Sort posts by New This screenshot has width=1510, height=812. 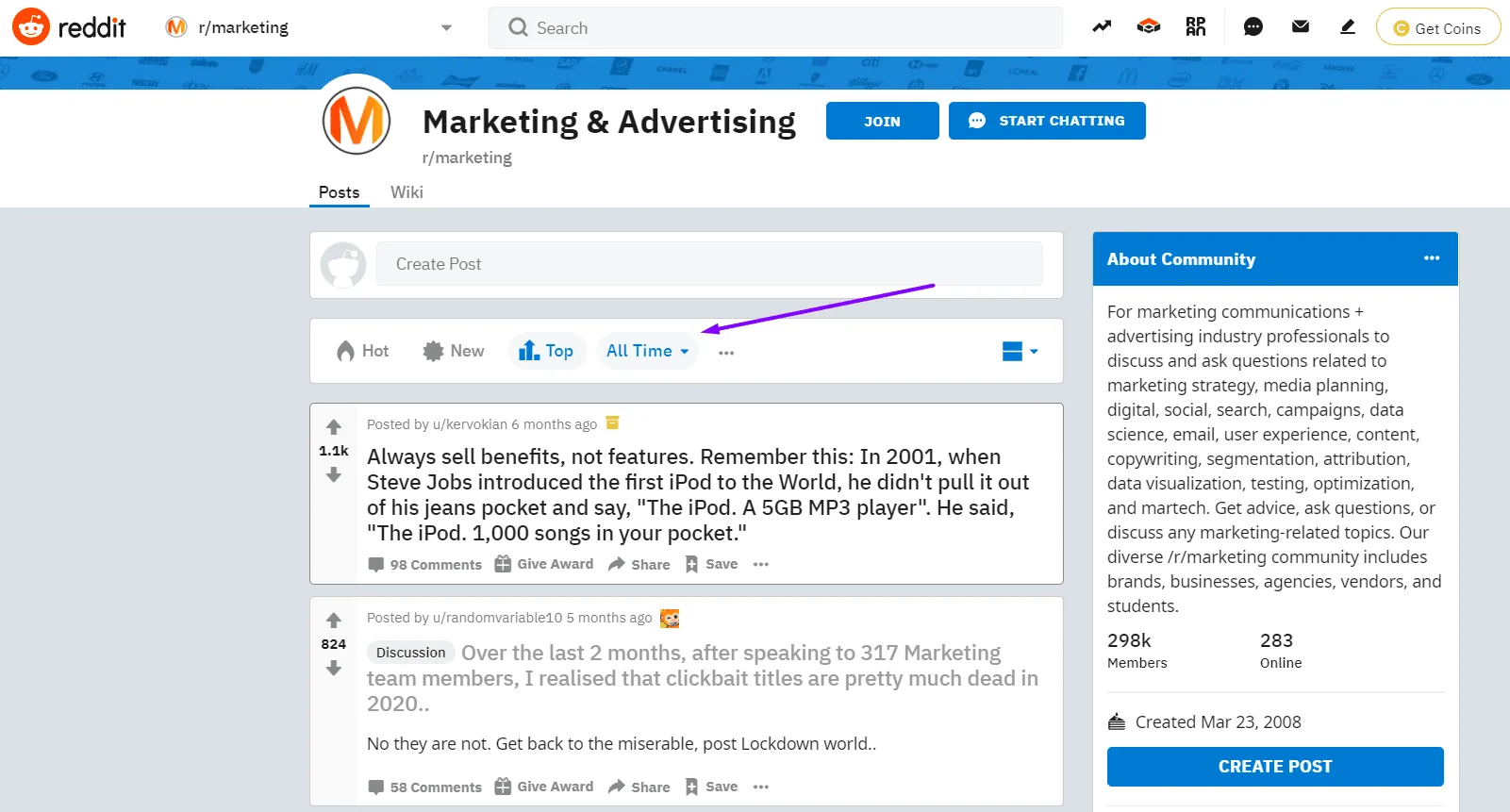454,351
